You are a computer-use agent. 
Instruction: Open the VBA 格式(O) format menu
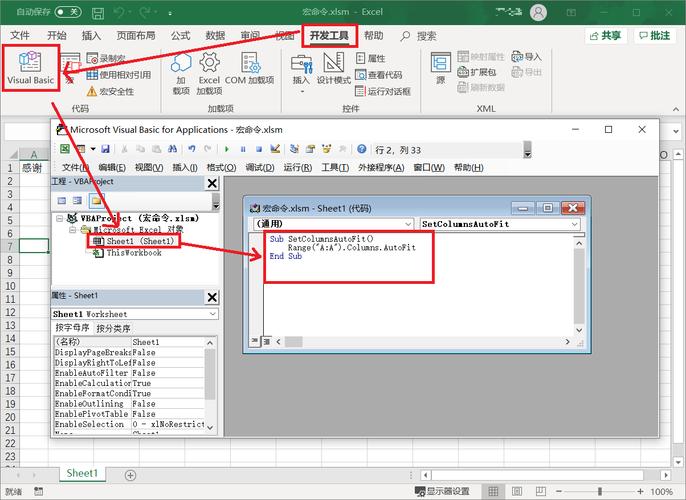click(x=221, y=168)
